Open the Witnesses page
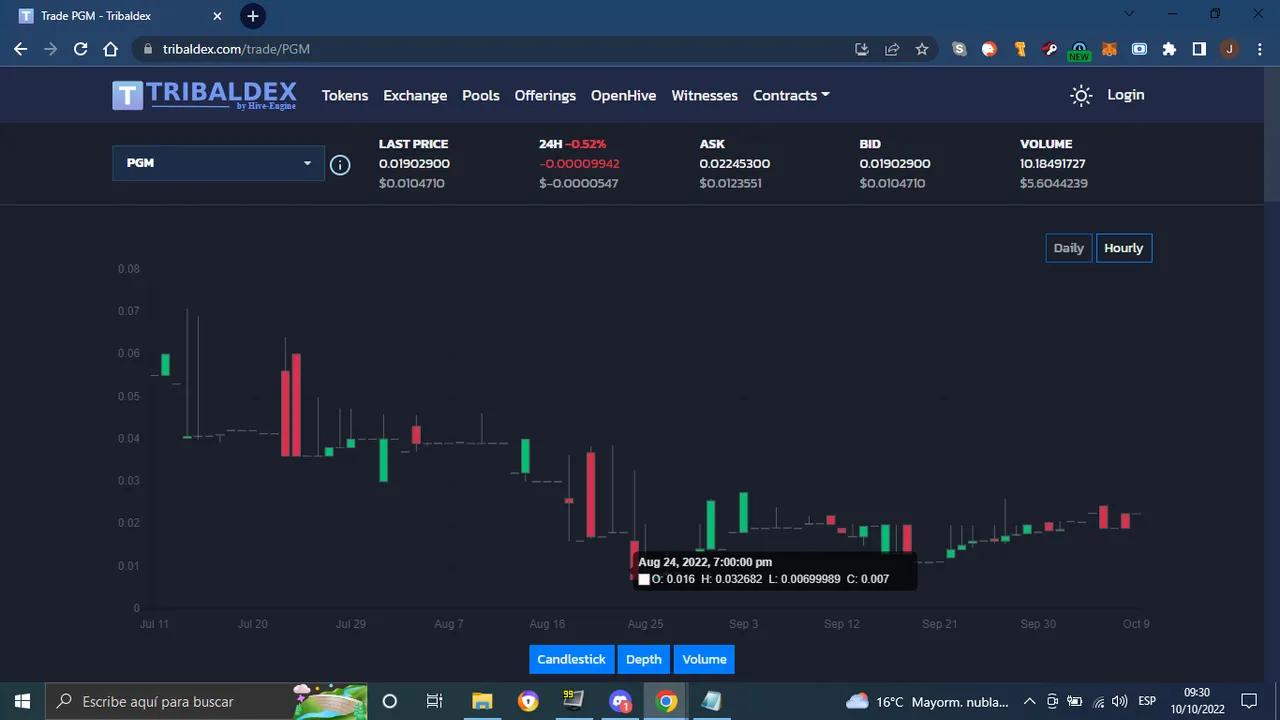The width and height of the screenshot is (1280, 720). (704, 95)
